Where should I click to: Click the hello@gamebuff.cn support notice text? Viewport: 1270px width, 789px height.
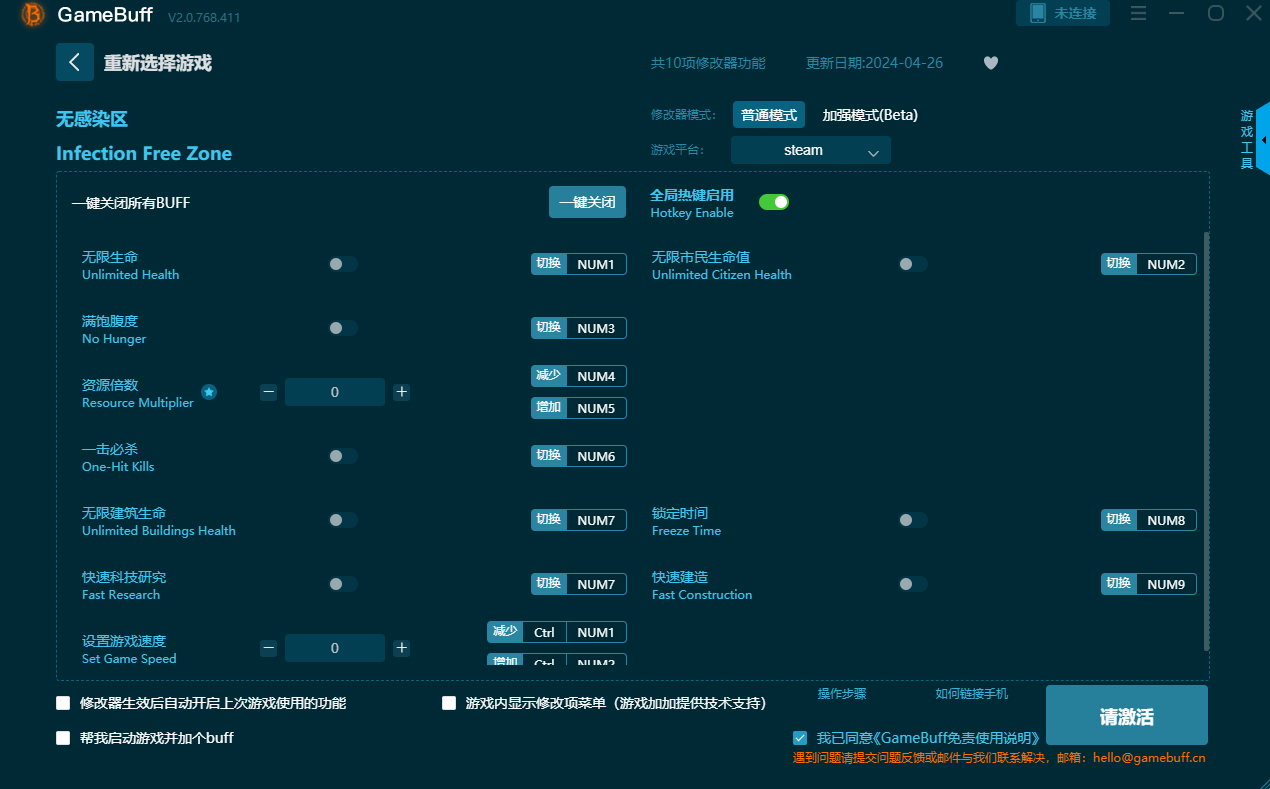click(999, 758)
